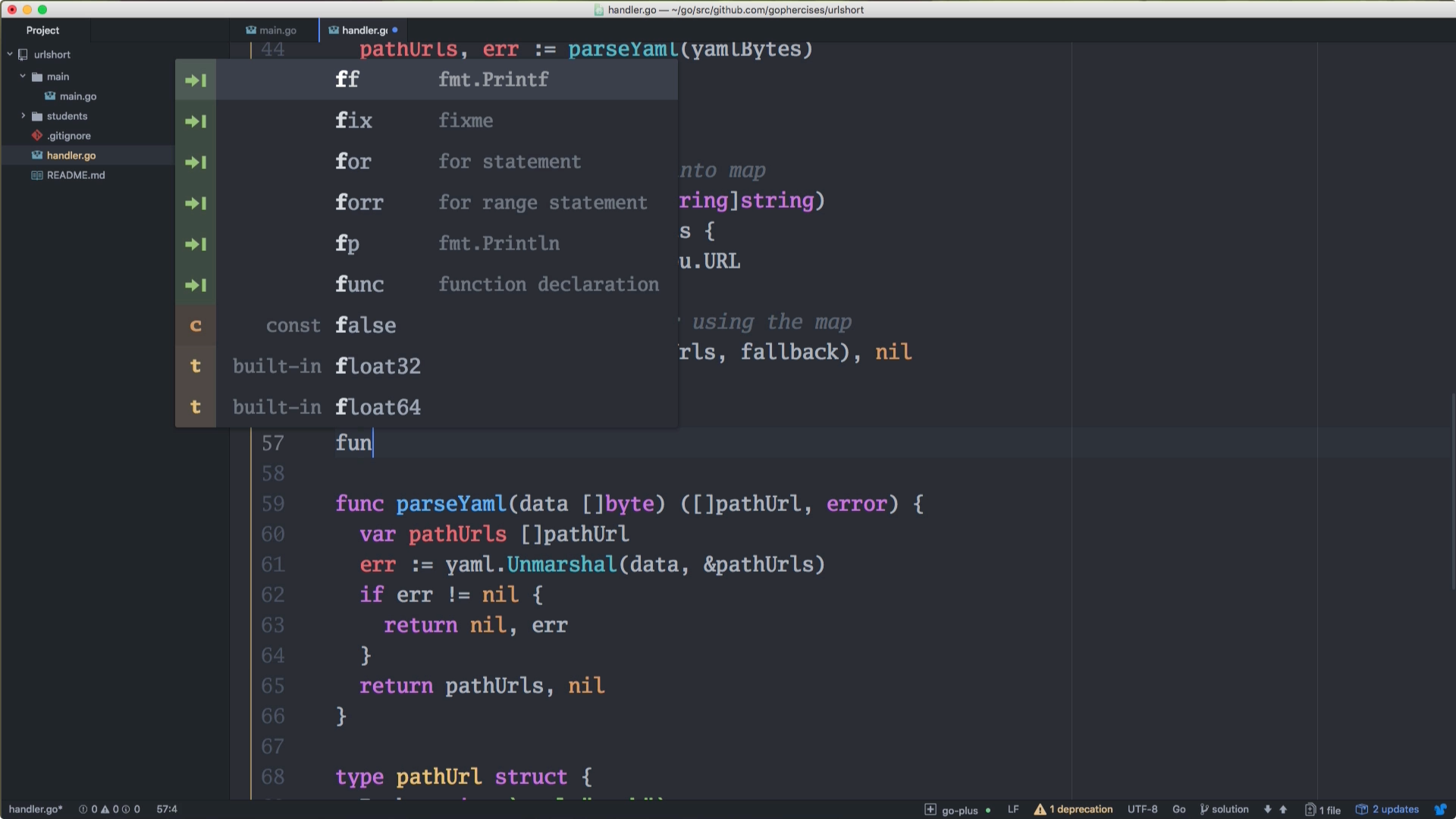
Task: Select the fmt.Printf autocomplete suggestion
Action: pyautogui.click(x=493, y=80)
